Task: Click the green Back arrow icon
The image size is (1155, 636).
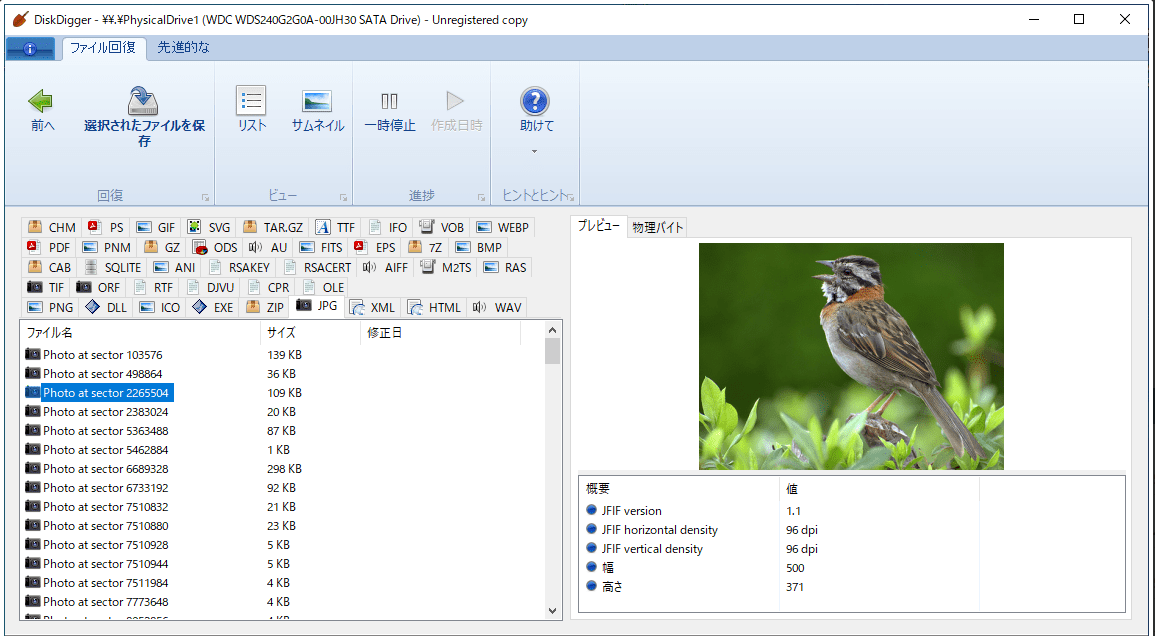Action: [41, 101]
